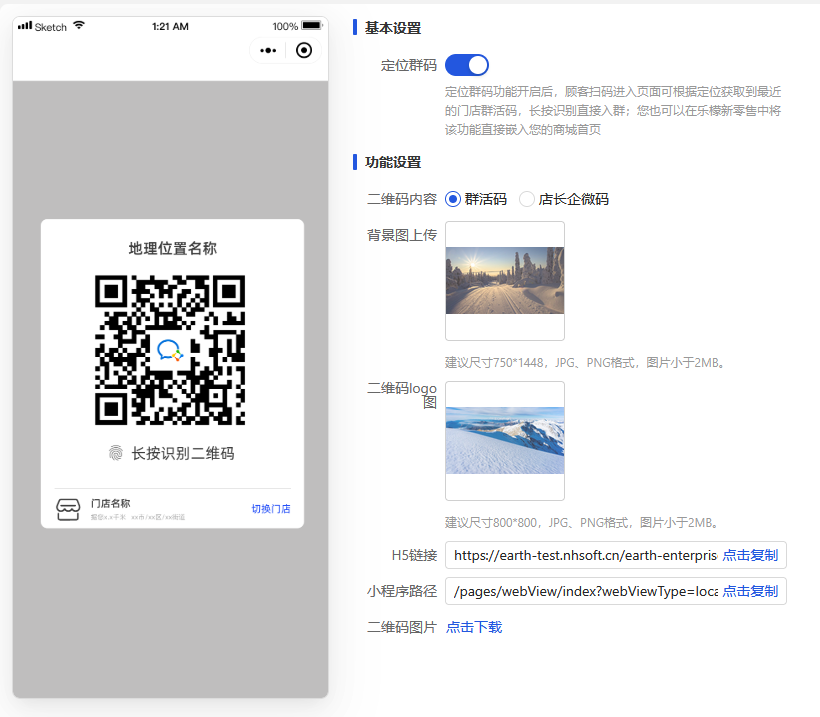Click the address line under 门店名称
The image size is (820, 717).
138,517
